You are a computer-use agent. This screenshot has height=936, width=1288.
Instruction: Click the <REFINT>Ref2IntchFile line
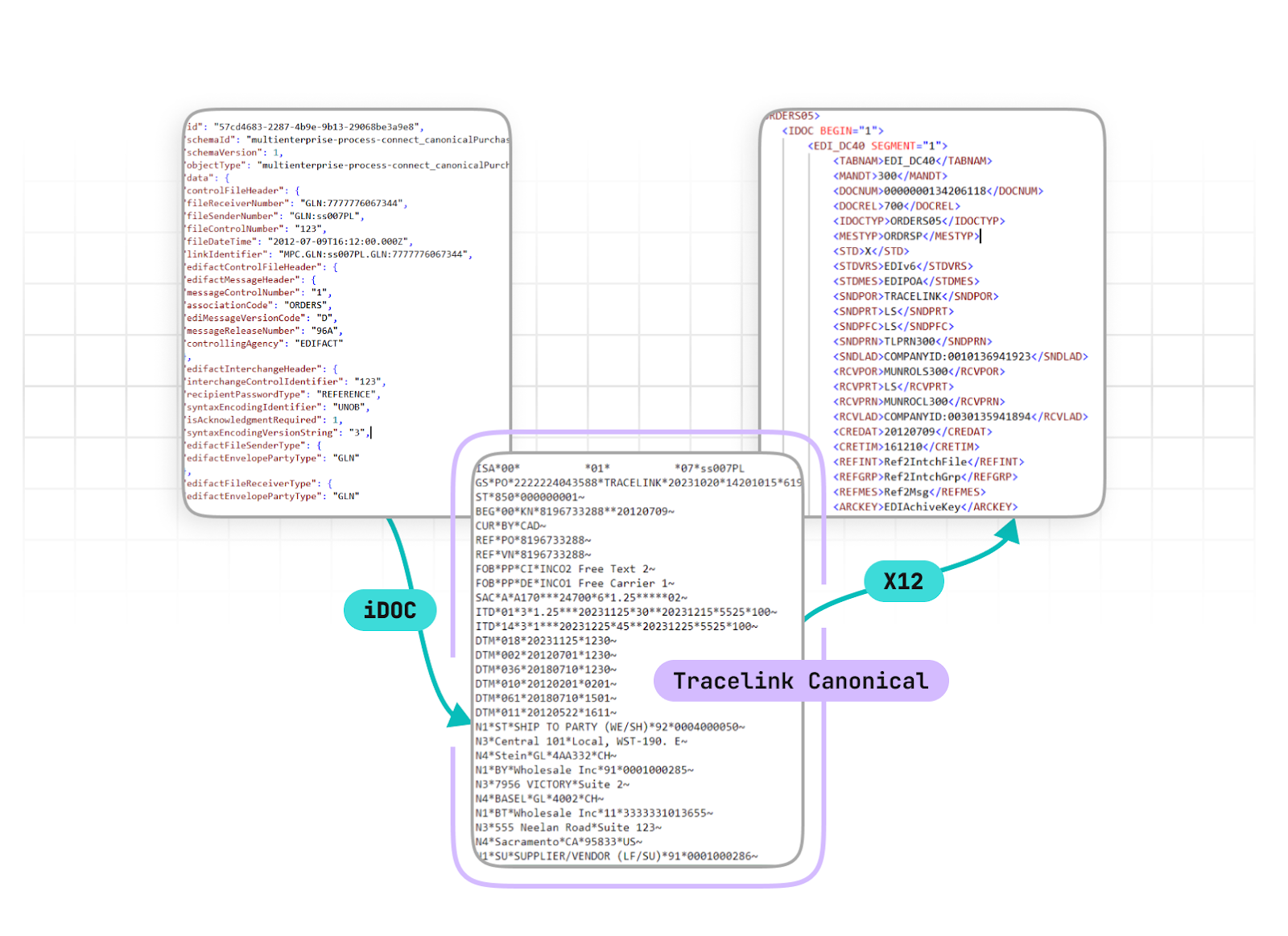pyautogui.click(x=929, y=462)
